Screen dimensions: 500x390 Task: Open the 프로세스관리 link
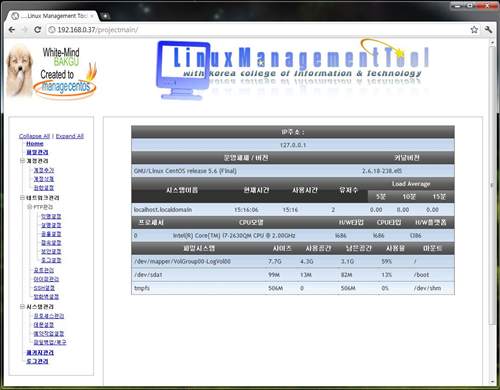[x=49, y=316]
